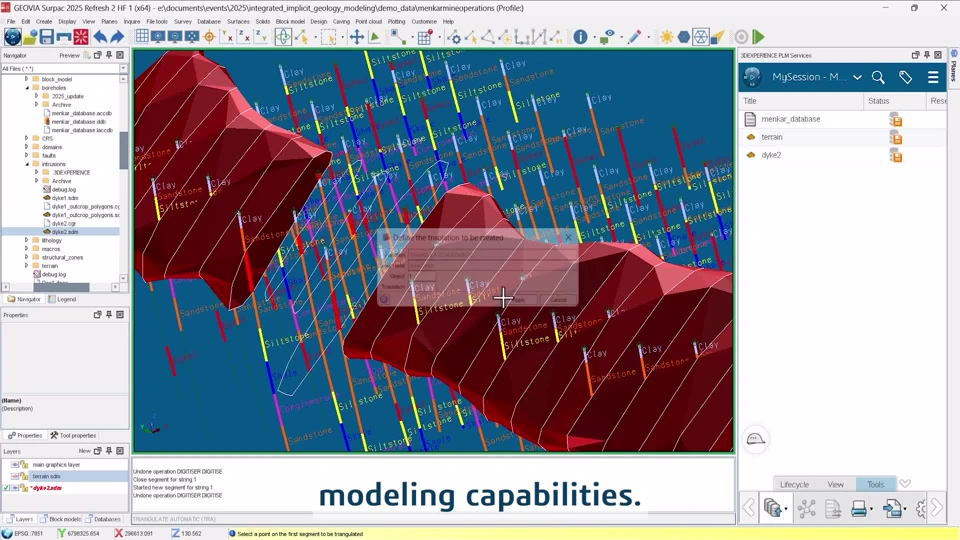Toggle the wireframe hexagon edges icon
Screen dimensions: 960x540
coord(701,37)
